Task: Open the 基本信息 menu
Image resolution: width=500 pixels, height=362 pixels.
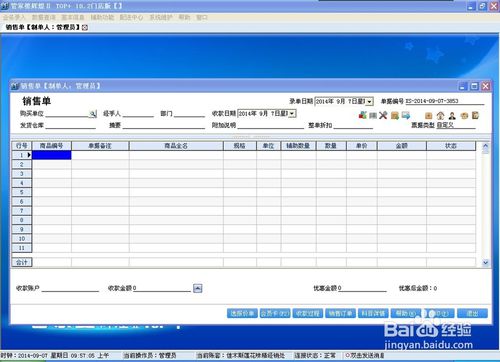Action: [x=73, y=17]
